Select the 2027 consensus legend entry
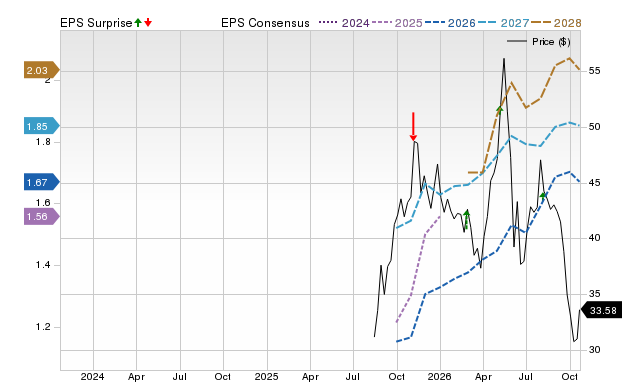The height and width of the screenshot is (382, 640). (x=503, y=23)
